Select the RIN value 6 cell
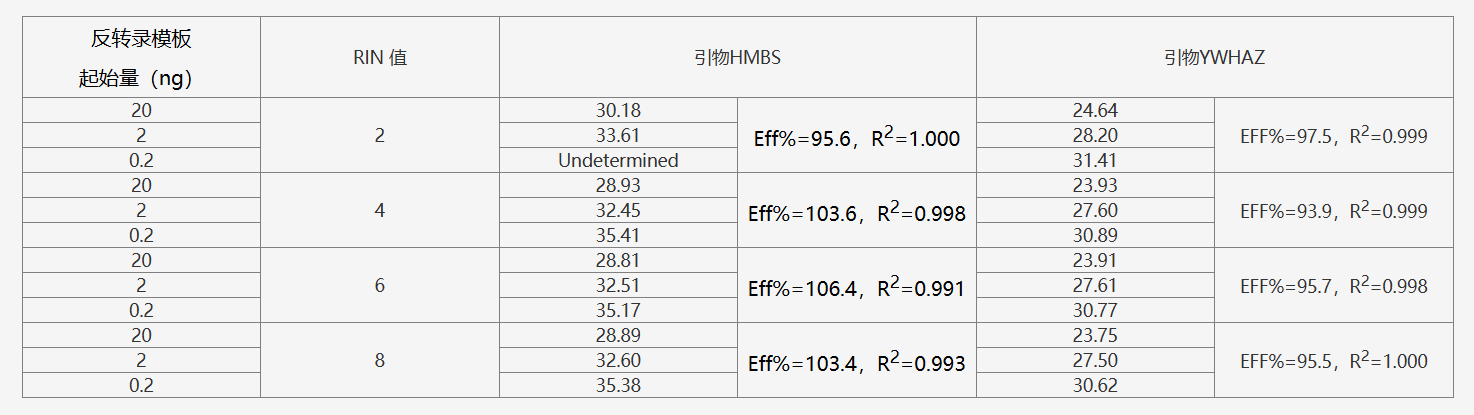 (379, 286)
